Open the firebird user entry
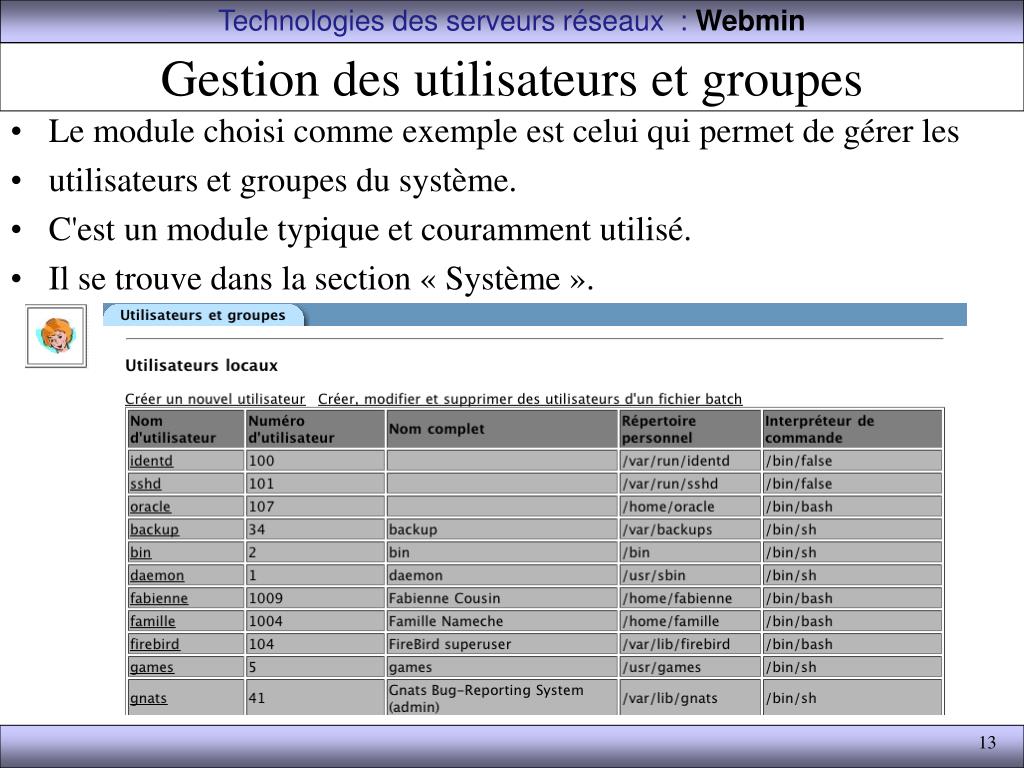The height and width of the screenshot is (768, 1024). tap(154, 643)
